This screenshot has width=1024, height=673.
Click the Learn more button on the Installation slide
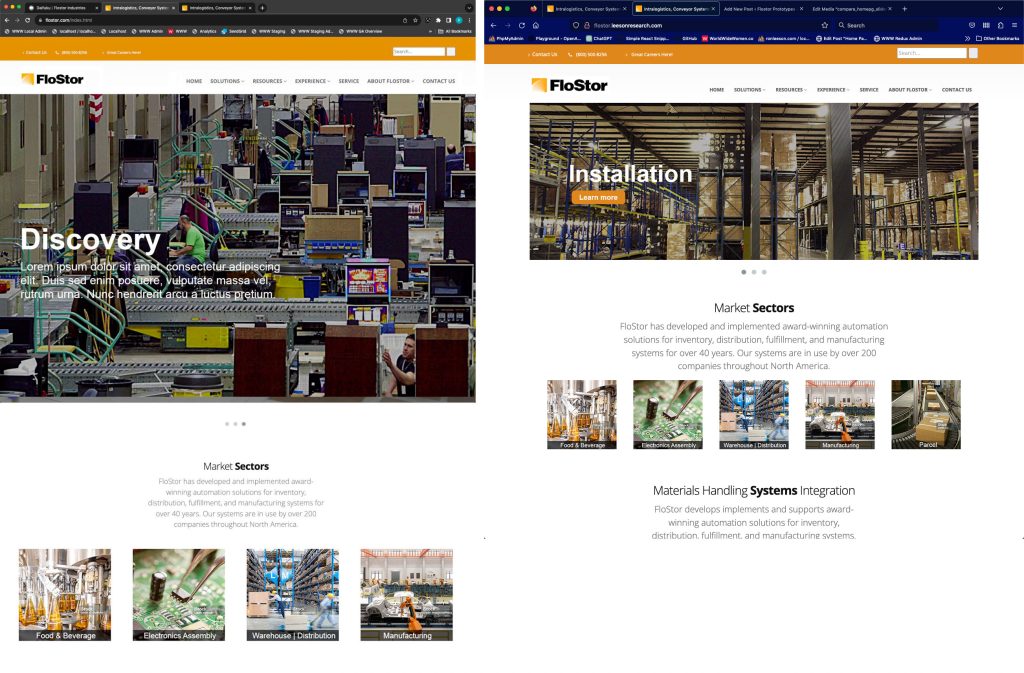click(598, 197)
